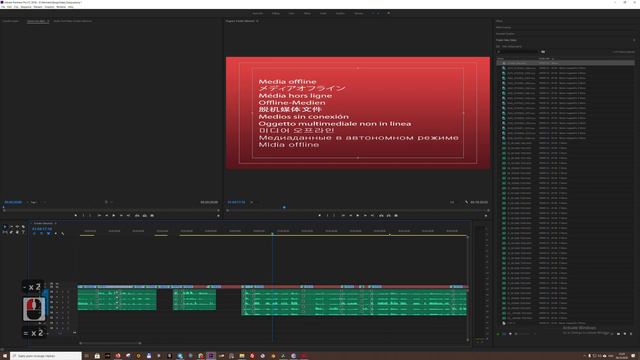Open Program monitor playback resolution dropdown
The width and height of the screenshot is (640, 360).
point(452,202)
